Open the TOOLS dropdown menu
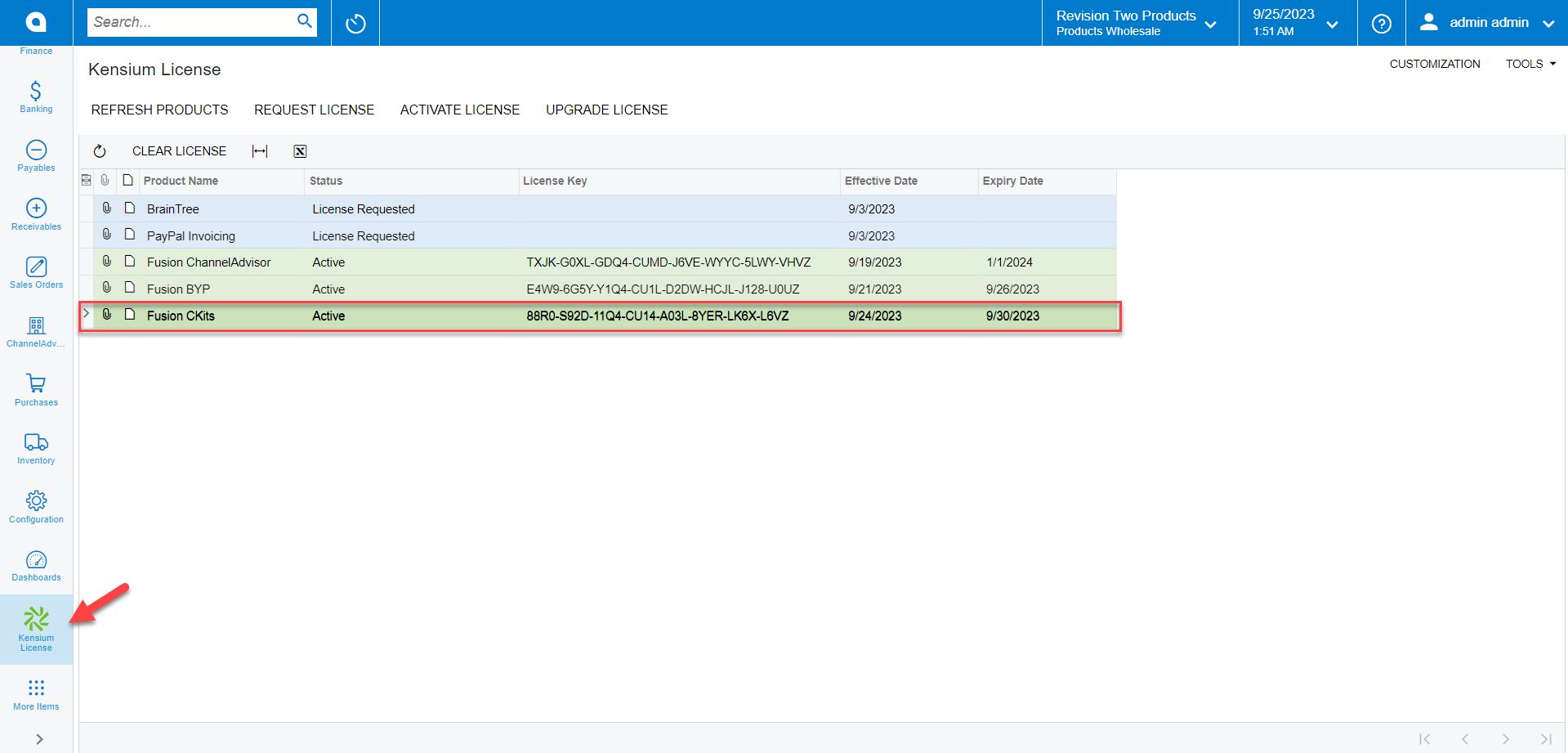This screenshot has width=1568, height=753. [1530, 64]
